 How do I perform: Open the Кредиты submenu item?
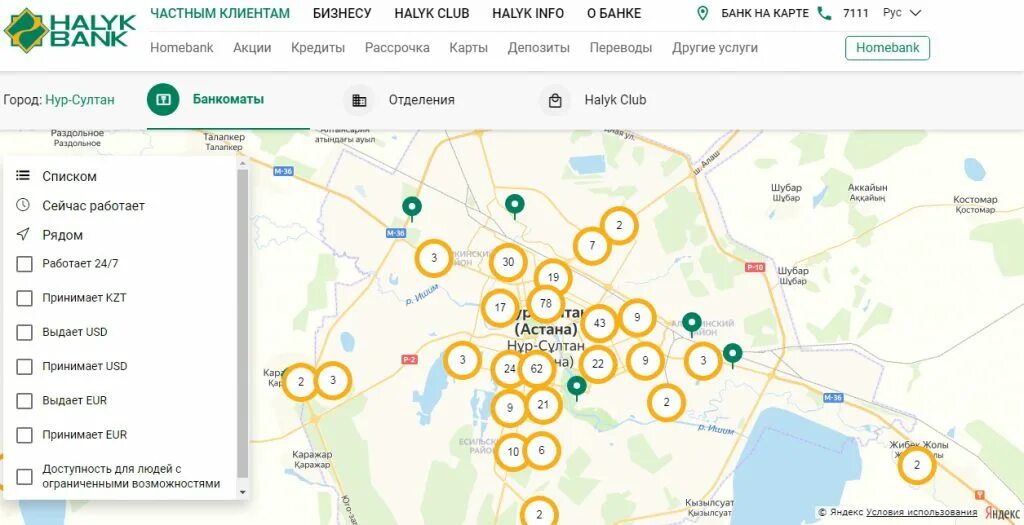coord(318,48)
